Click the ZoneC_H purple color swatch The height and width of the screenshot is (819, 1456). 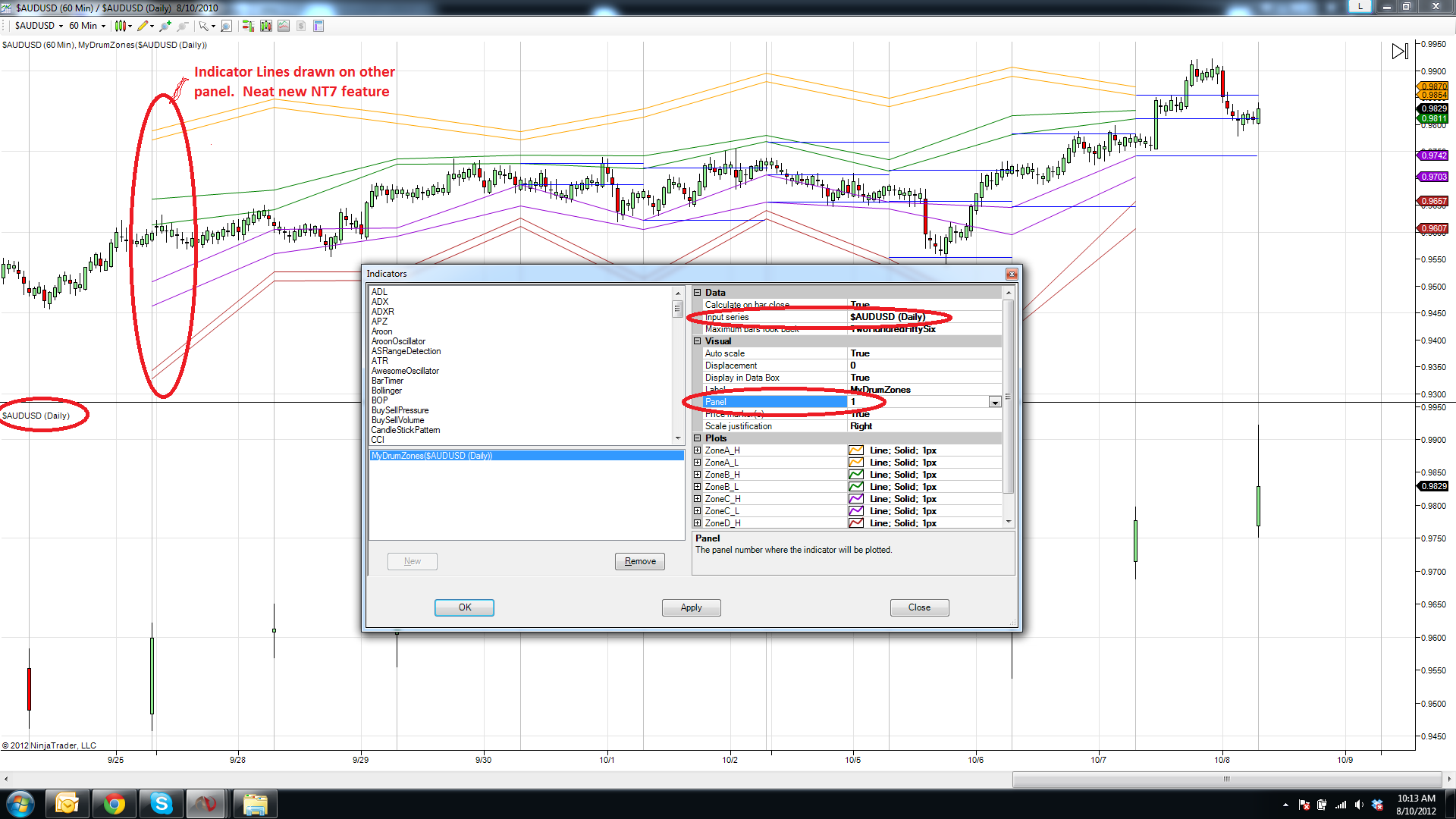(x=856, y=498)
